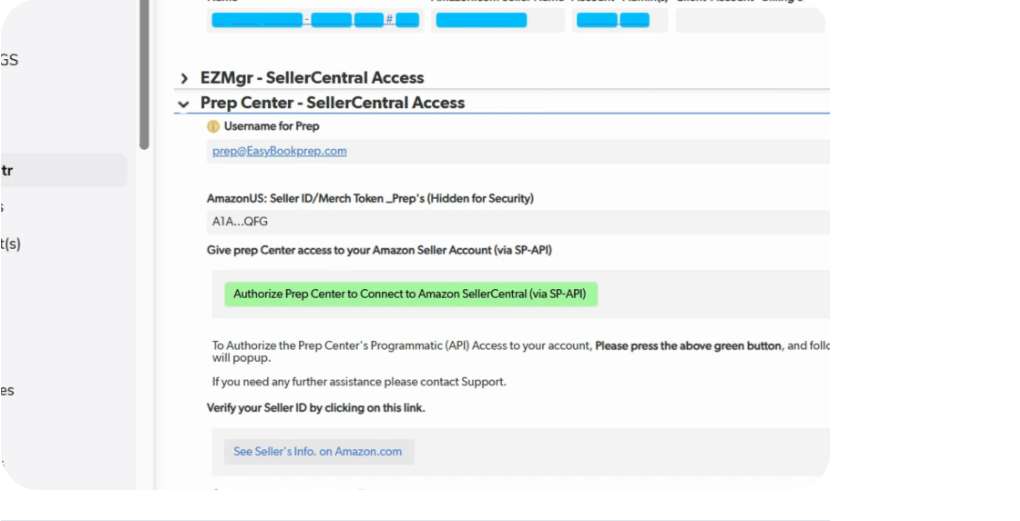Click the 'Username for Prep' label

coord(271,126)
